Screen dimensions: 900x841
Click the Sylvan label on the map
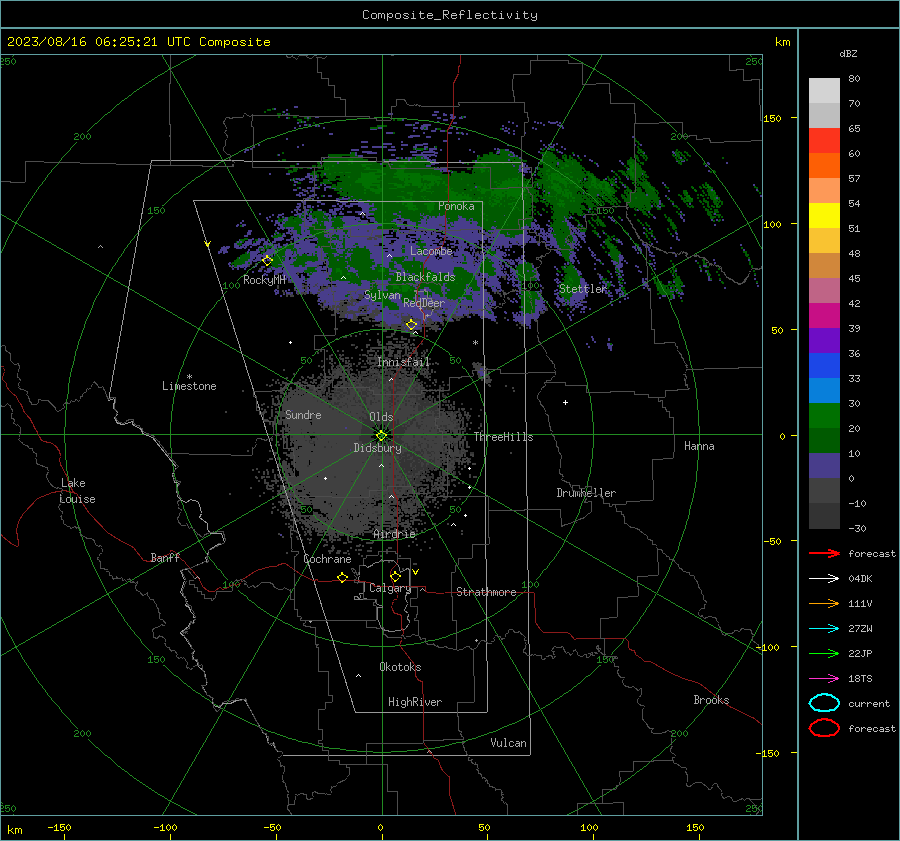(382, 295)
